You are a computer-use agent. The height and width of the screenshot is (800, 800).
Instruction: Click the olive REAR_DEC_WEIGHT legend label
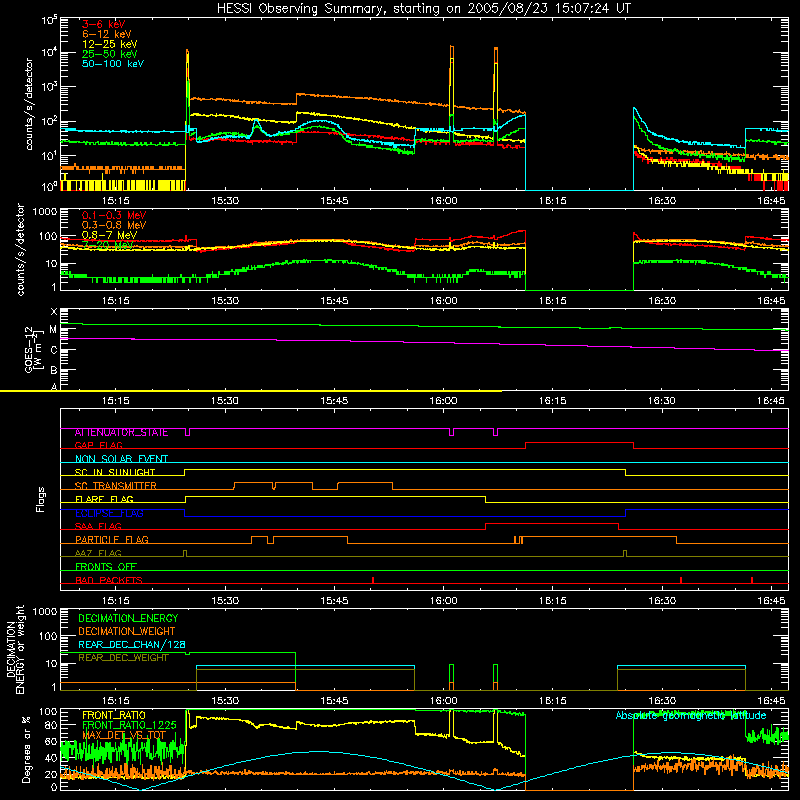123,658
